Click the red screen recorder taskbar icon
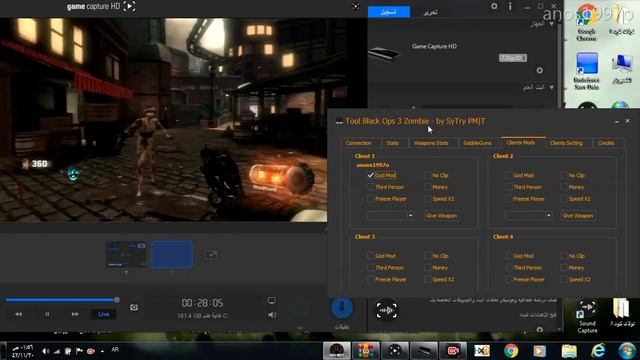 (453, 351)
